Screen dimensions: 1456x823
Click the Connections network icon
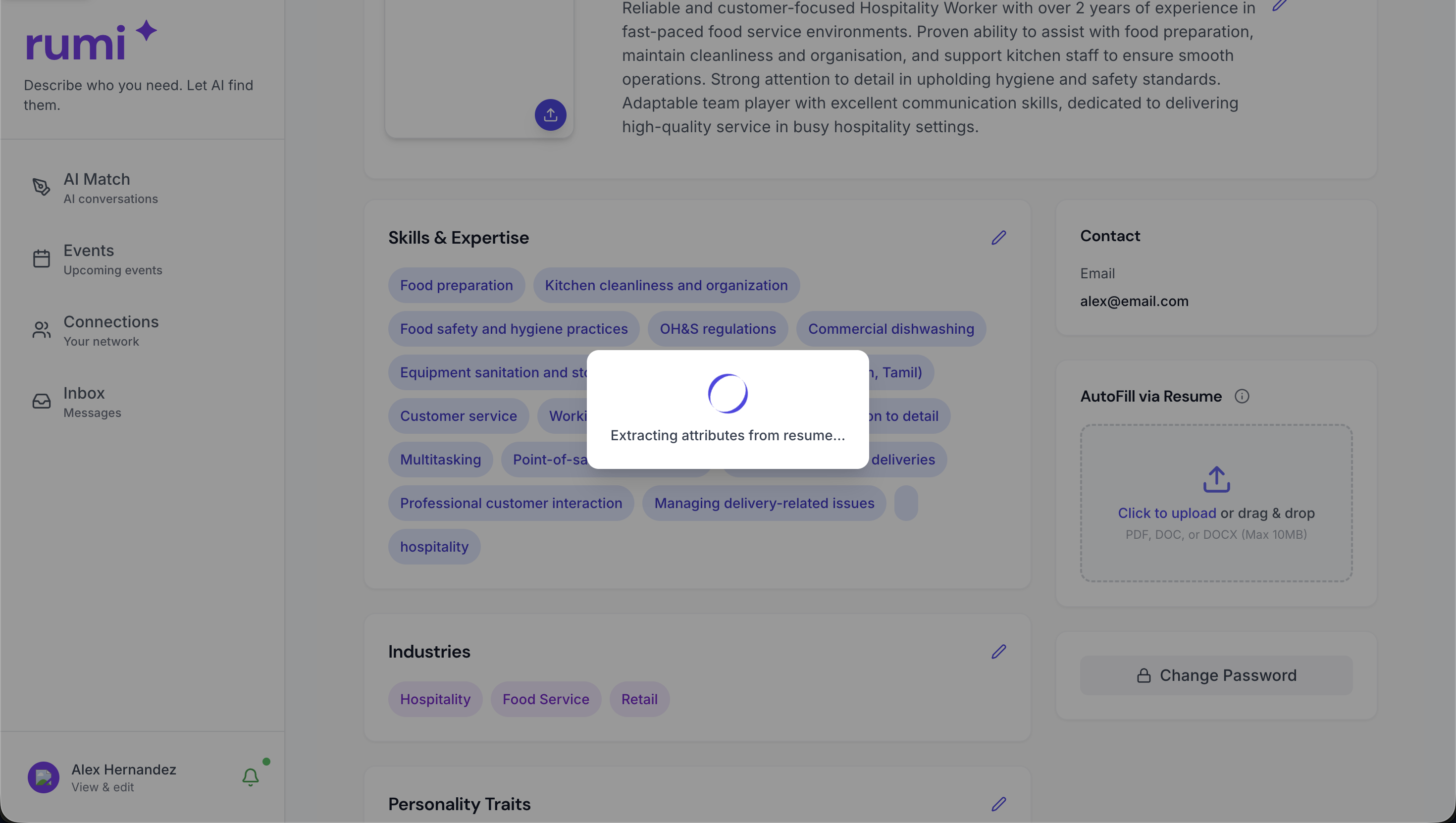pos(41,329)
